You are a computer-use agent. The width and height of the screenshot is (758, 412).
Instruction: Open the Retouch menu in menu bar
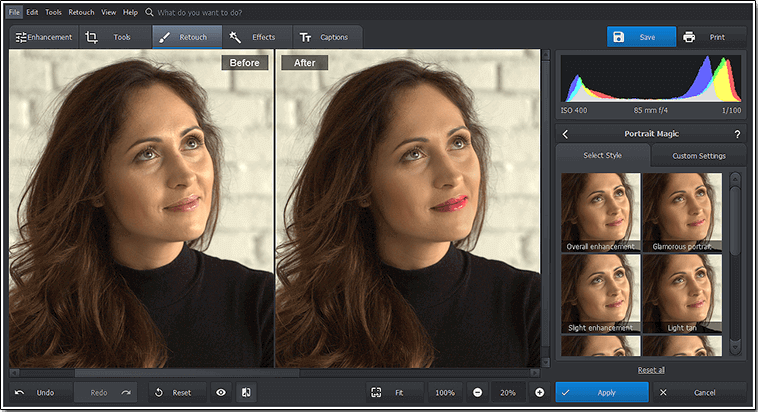click(81, 13)
